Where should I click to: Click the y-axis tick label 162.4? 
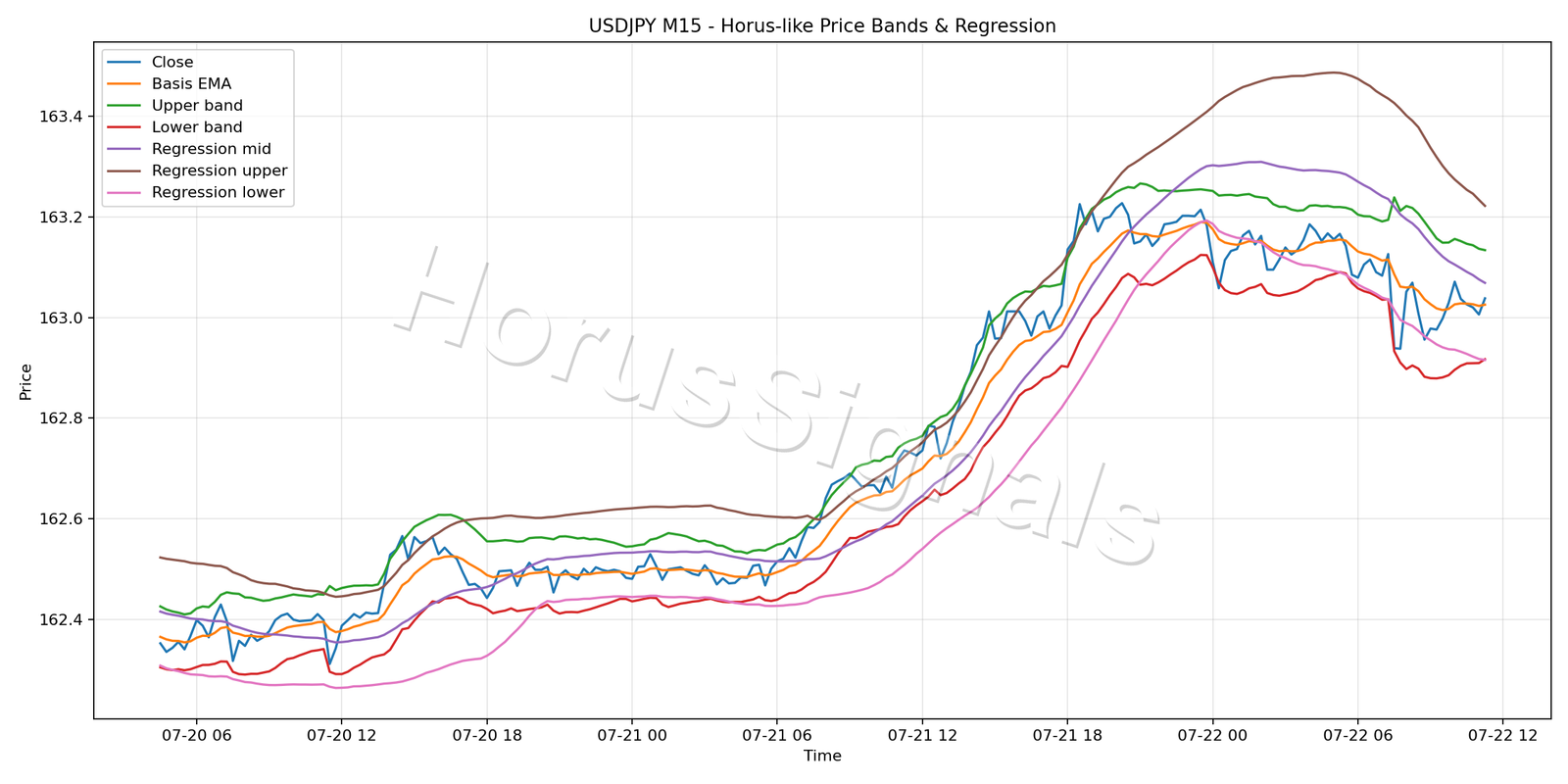63,620
